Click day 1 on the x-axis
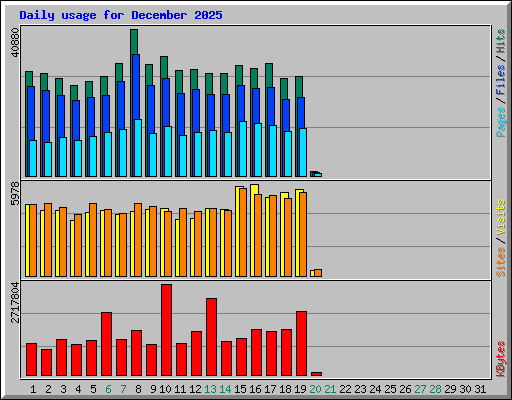The image size is (512, 400). [33, 389]
